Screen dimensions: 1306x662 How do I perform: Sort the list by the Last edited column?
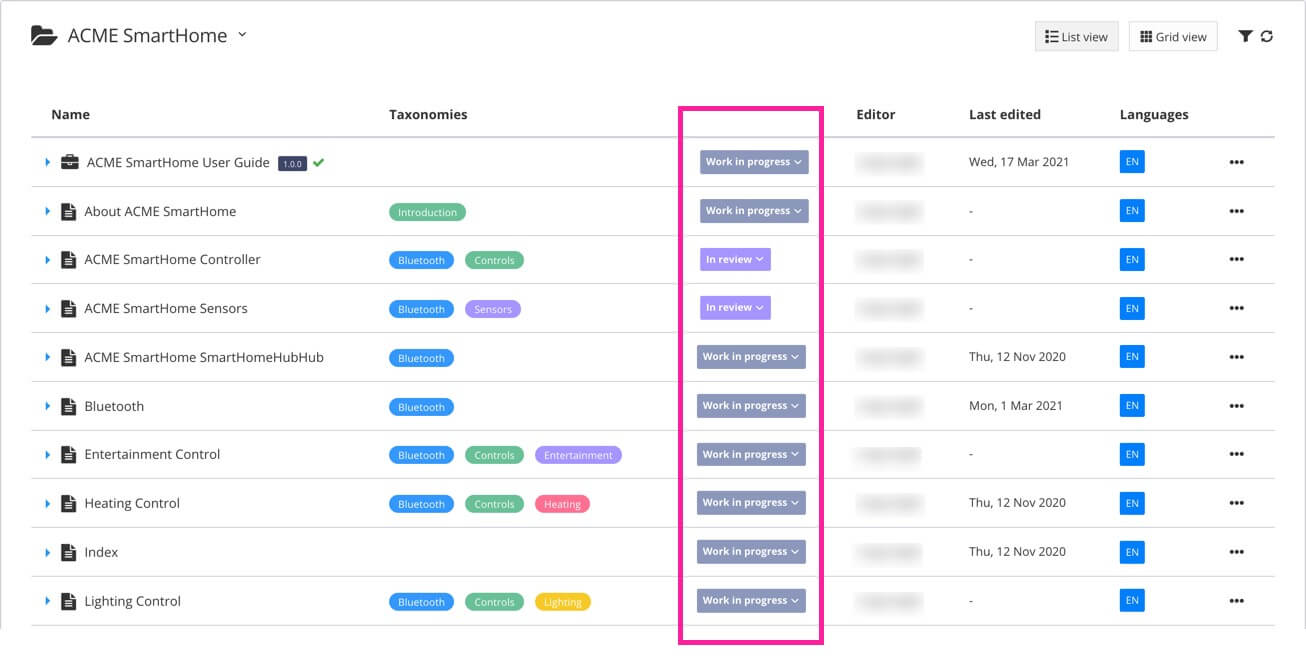click(x=1004, y=114)
